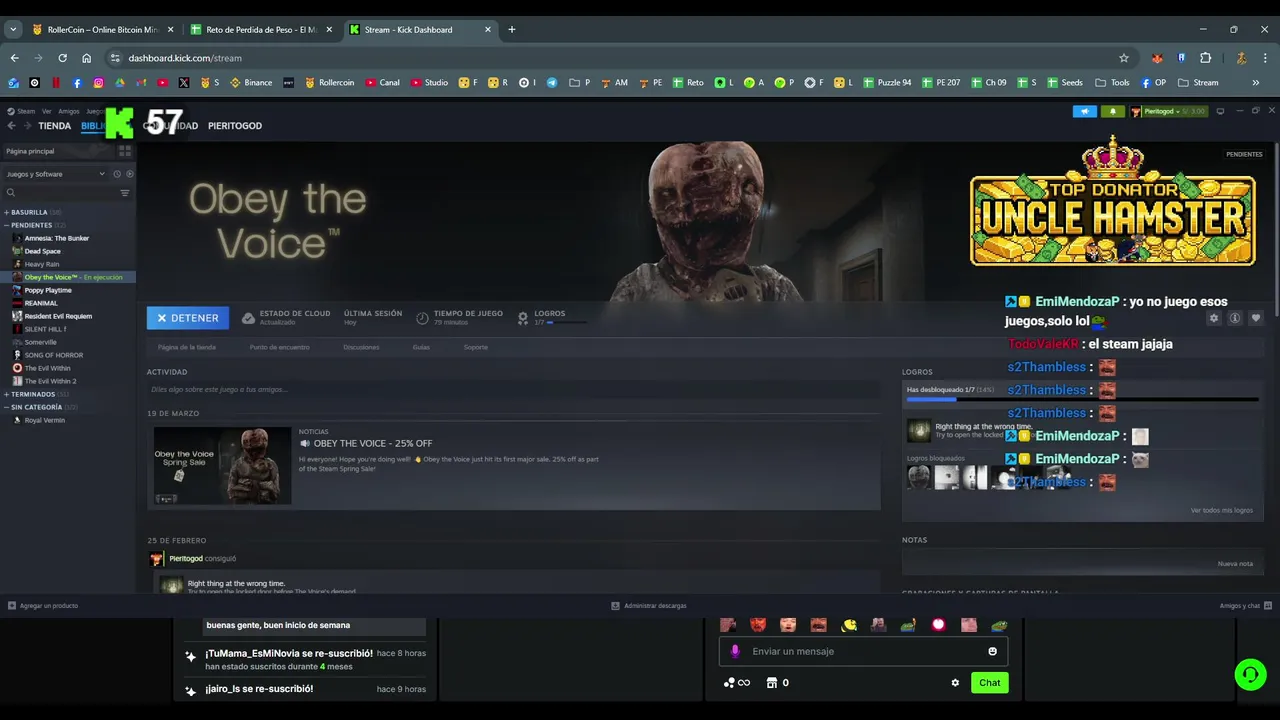Image resolution: width=1280 pixels, height=720 pixels.
Task: Click the DETENER button
Action: 188,318
